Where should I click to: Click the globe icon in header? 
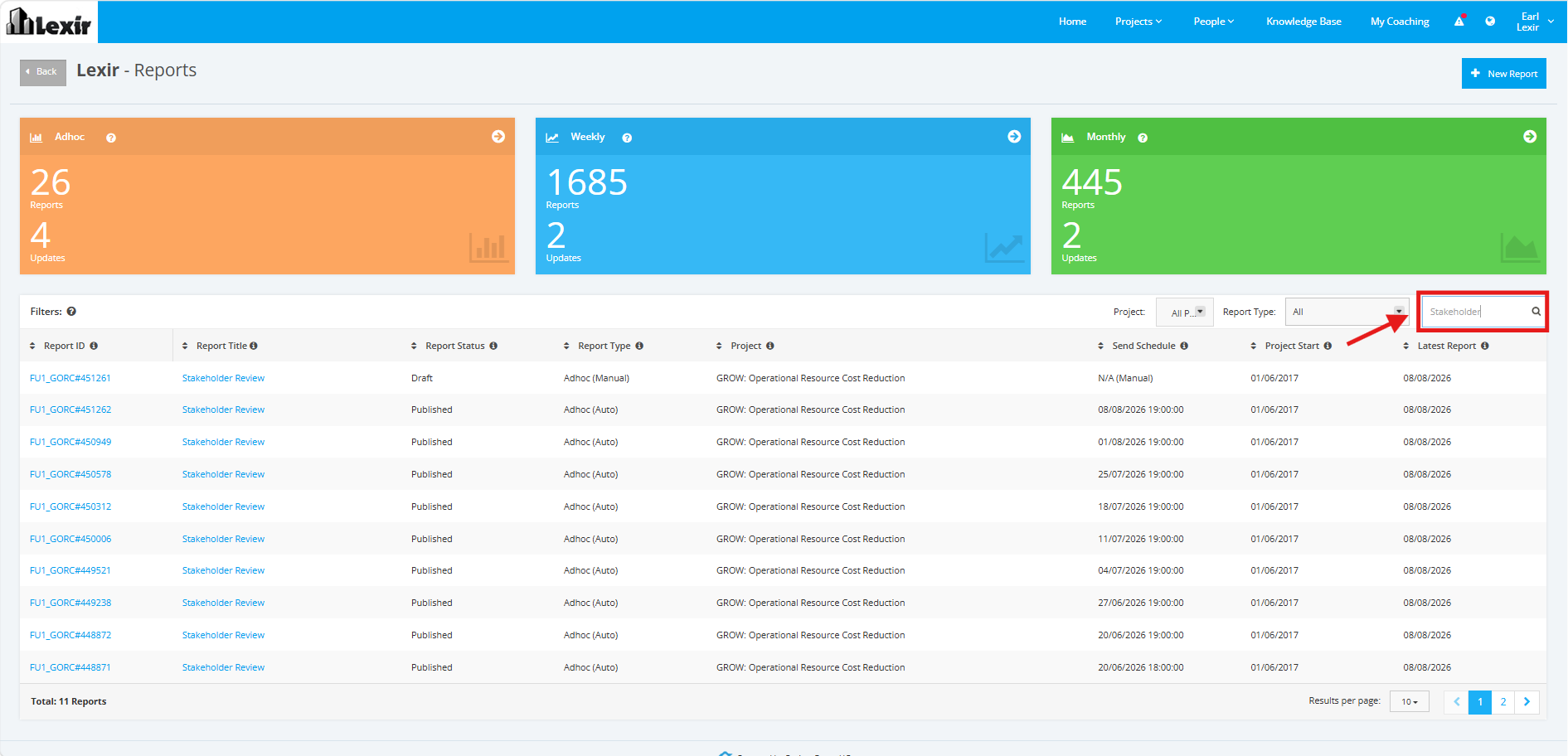pyautogui.click(x=1490, y=22)
